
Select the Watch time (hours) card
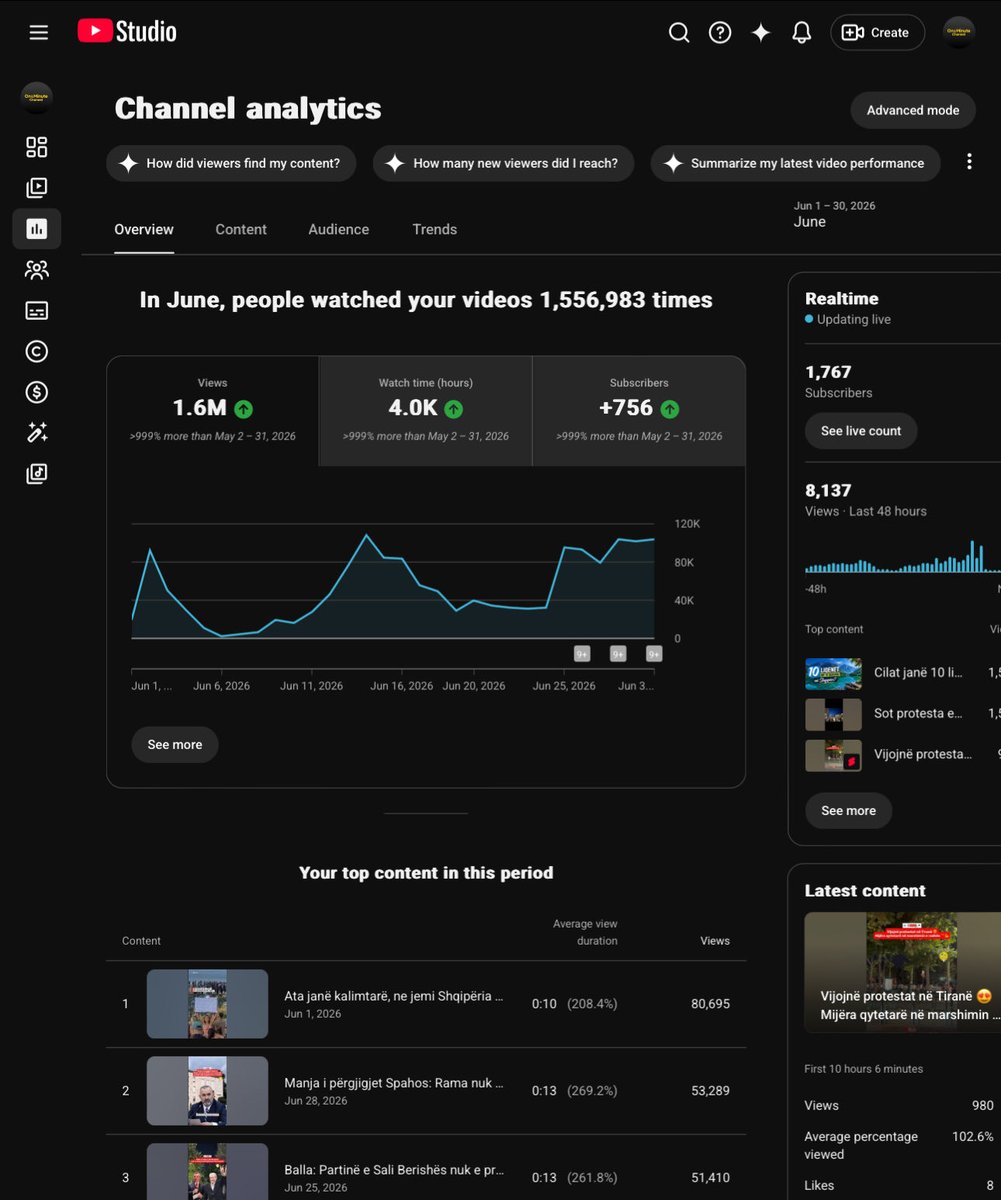point(426,411)
